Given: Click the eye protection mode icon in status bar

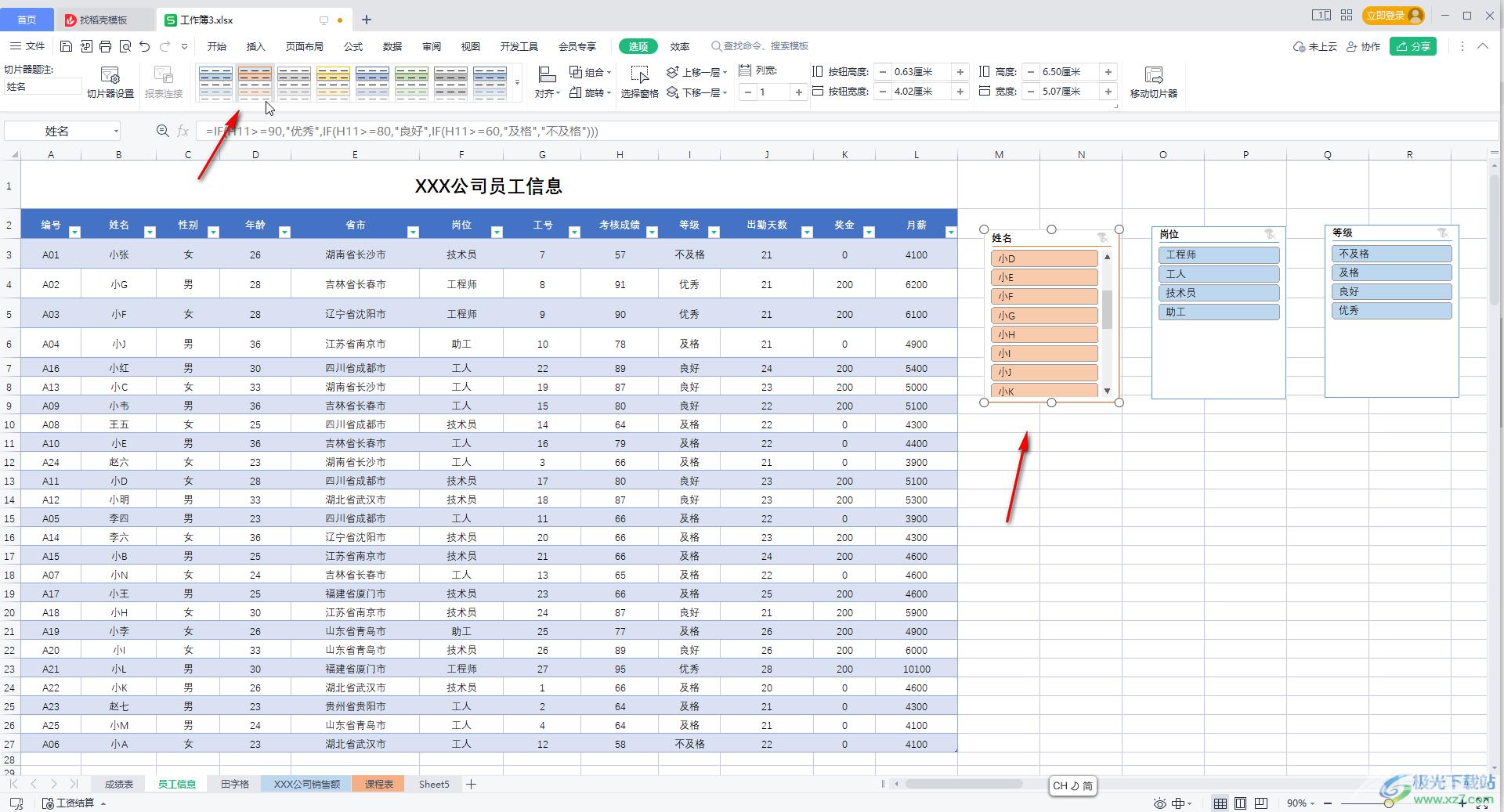Looking at the screenshot, I should 1159,803.
